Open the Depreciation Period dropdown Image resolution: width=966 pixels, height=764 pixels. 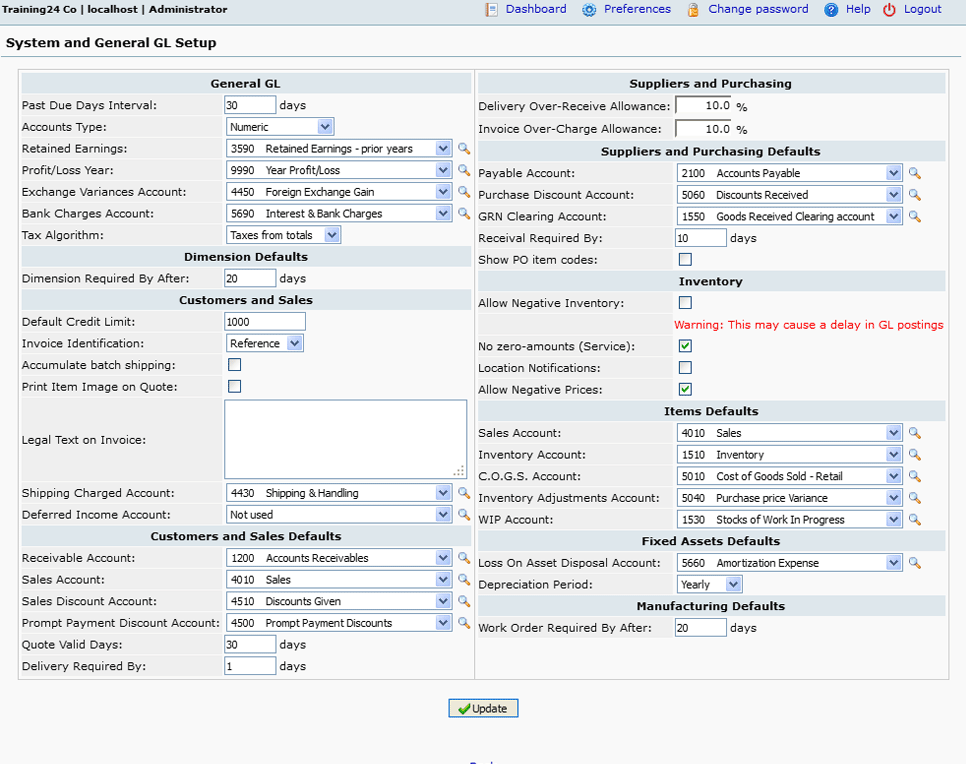pos(709,585)
